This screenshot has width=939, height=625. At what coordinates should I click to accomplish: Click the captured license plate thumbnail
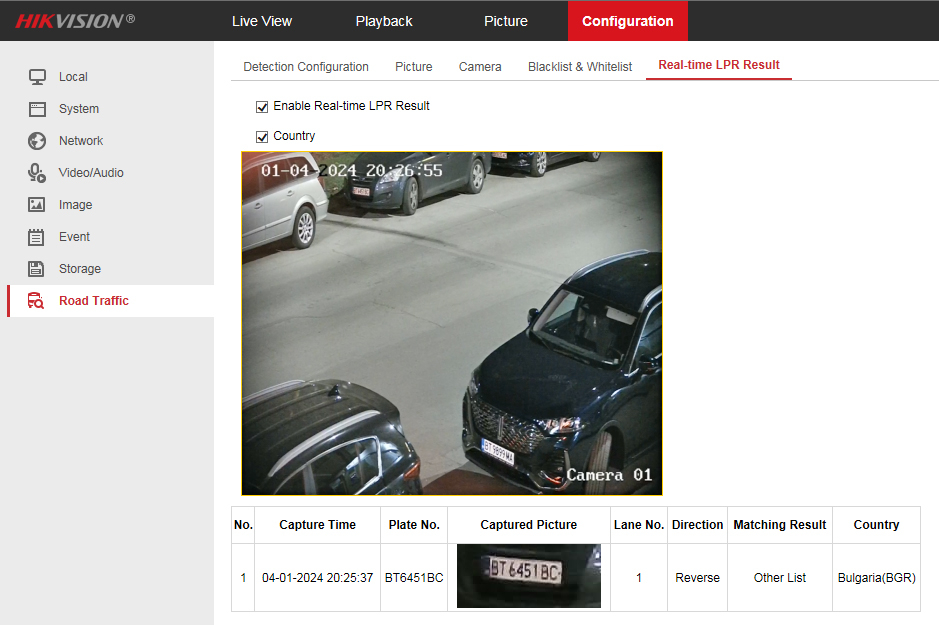[528, 576]
